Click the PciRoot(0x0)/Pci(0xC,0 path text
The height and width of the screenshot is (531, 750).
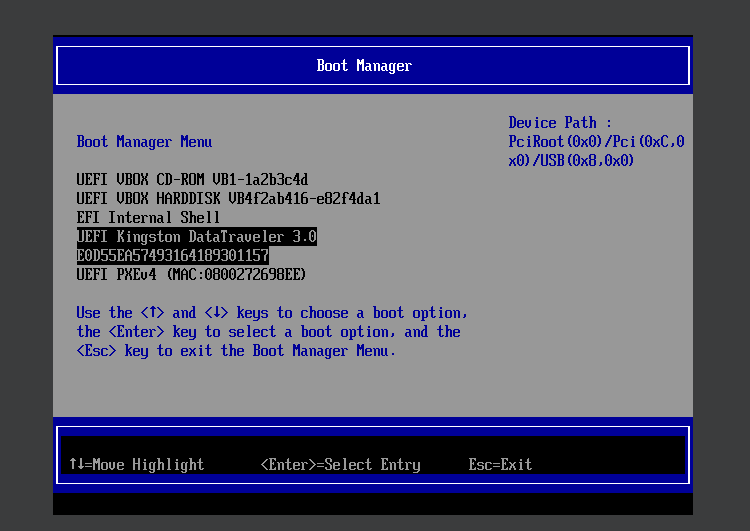[x=596, y=142]
